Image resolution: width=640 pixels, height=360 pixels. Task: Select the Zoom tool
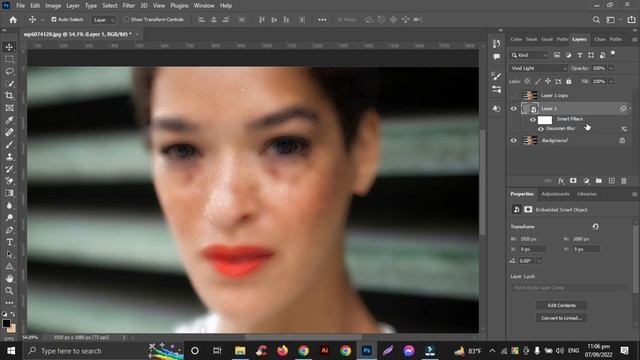pos(9,291)
